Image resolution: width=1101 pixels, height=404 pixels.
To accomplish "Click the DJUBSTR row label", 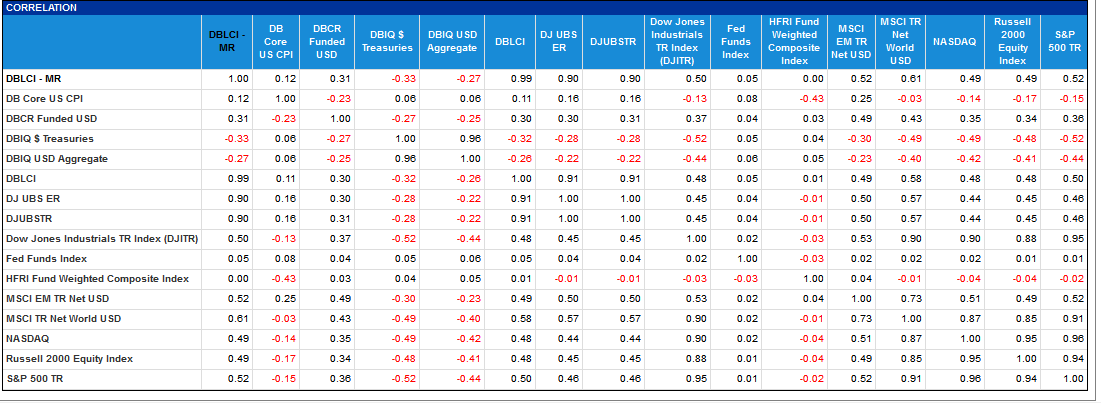I will (x=29, y=219).
